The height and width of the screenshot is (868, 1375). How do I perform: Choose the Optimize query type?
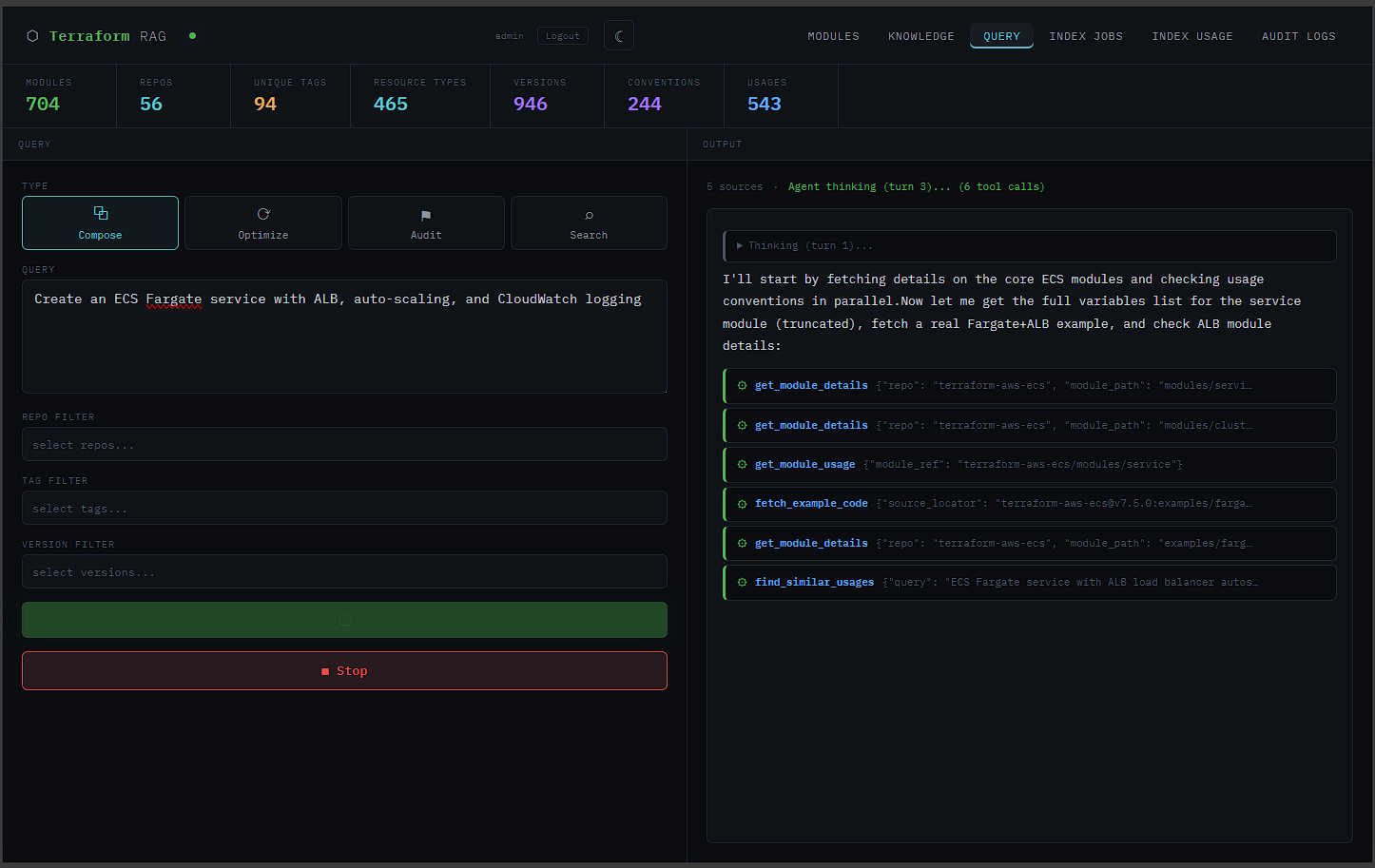click(x=263, y=223)
